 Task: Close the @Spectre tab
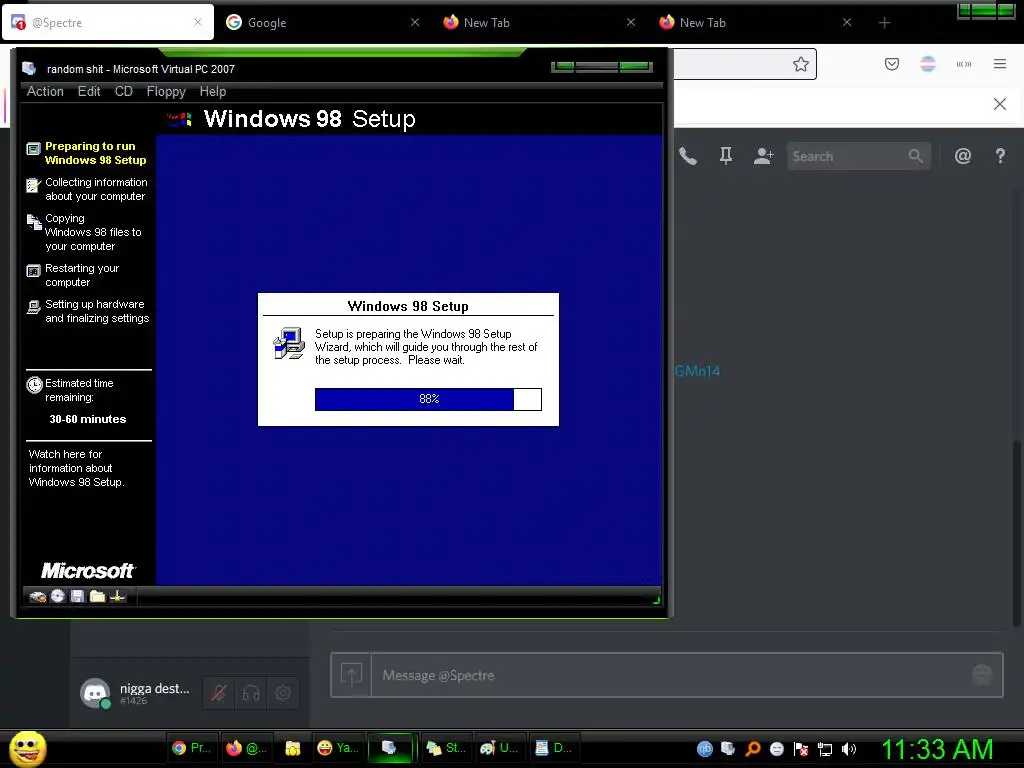[x=198, y=22]
